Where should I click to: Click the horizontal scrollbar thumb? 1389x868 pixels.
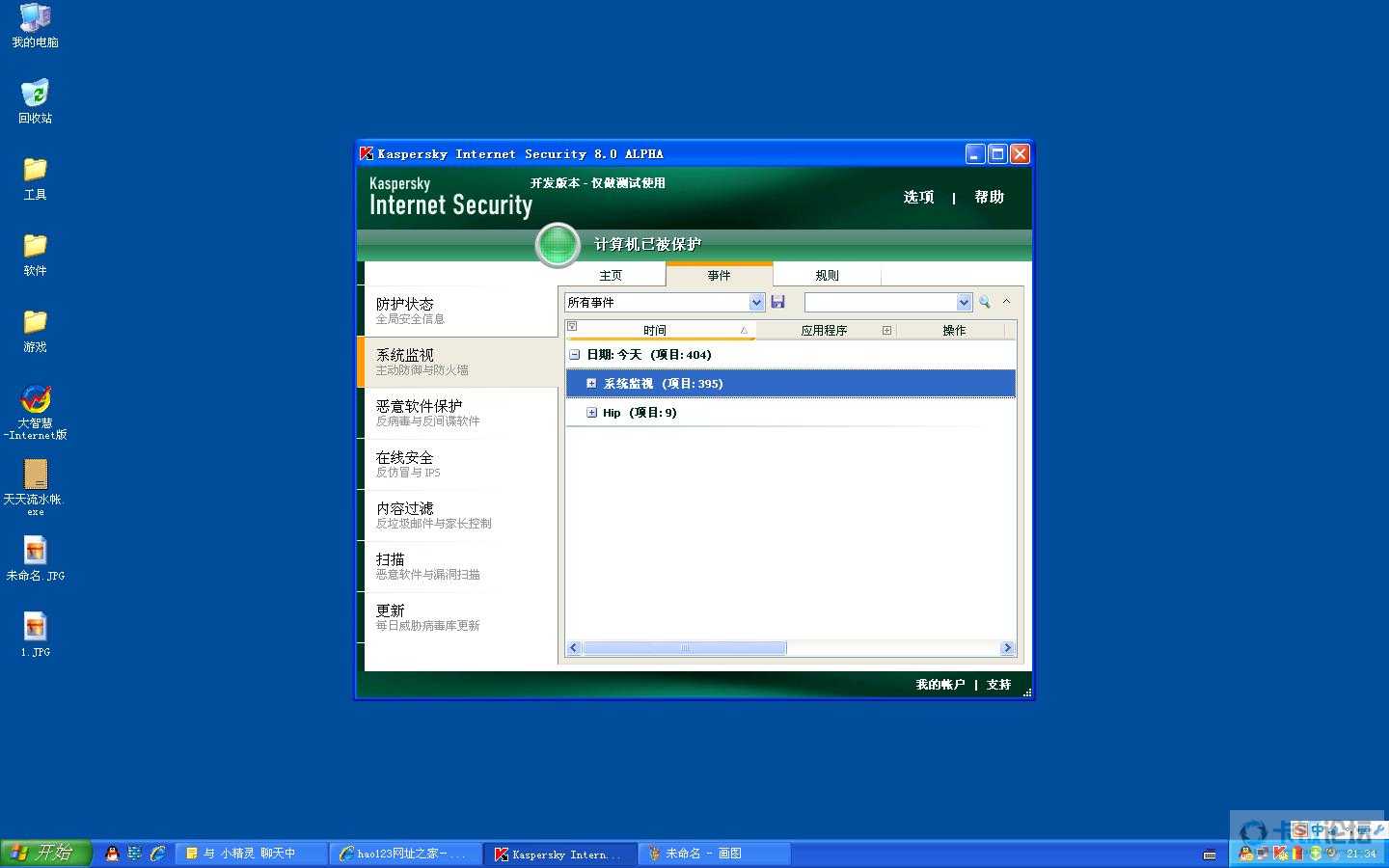tap(685, 648)
